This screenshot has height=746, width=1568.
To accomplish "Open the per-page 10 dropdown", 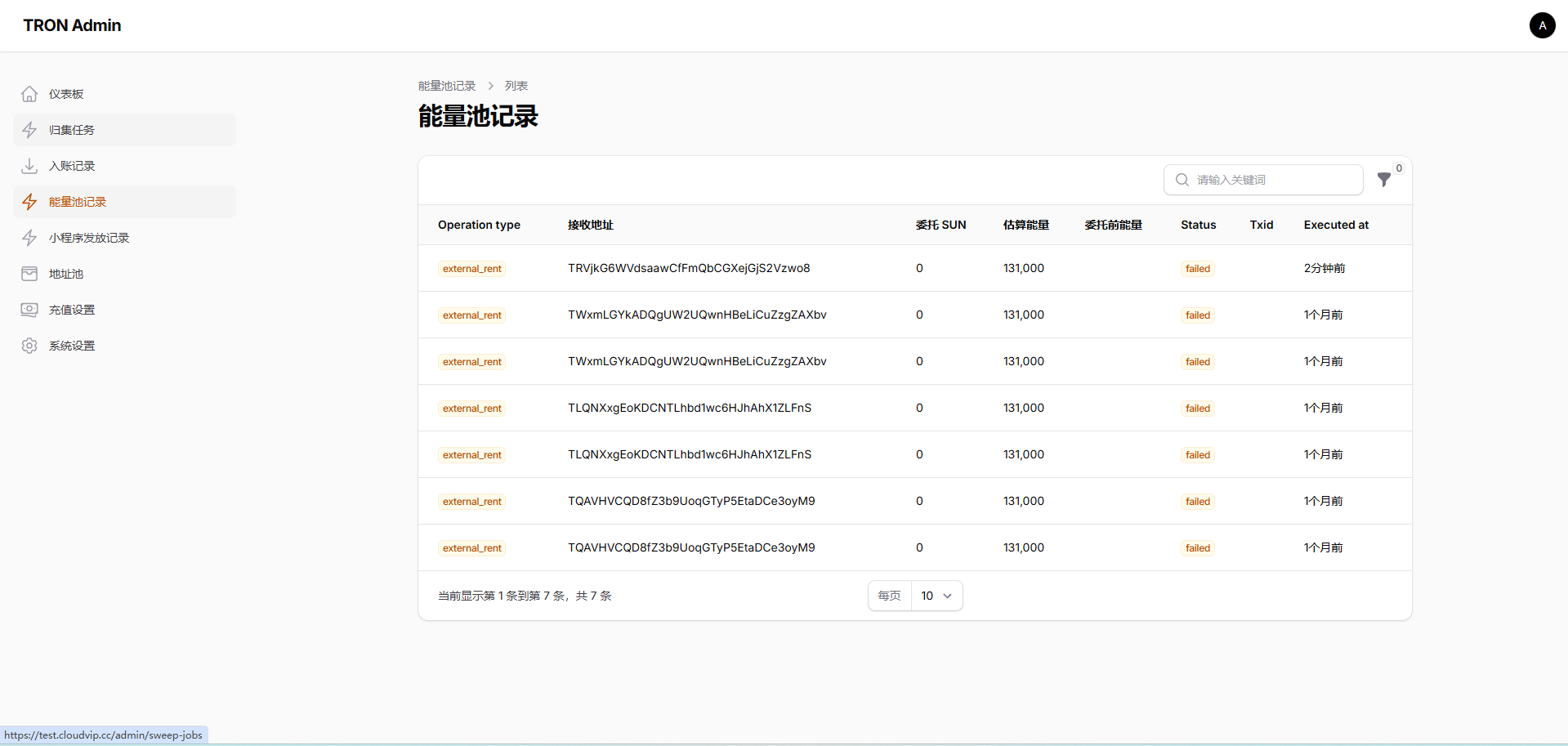I will [936, 596].
